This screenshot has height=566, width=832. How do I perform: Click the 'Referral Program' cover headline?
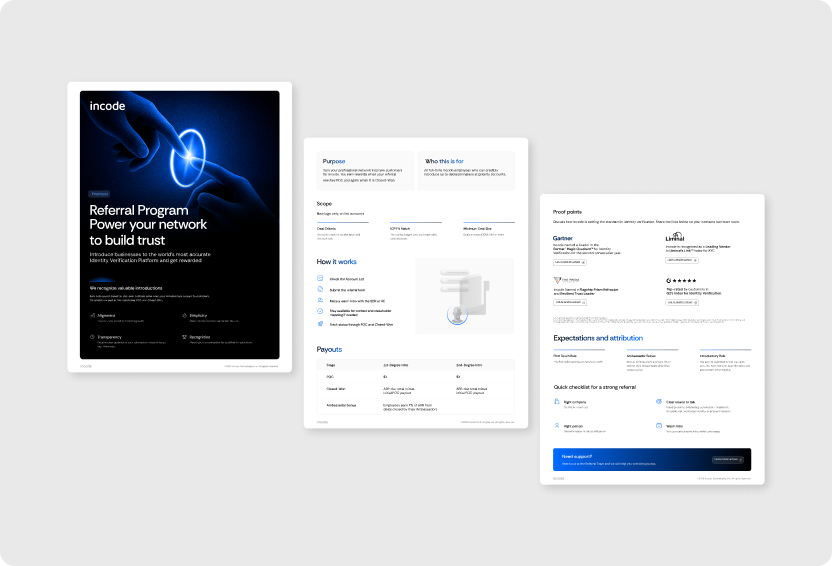tap(138, 210)
